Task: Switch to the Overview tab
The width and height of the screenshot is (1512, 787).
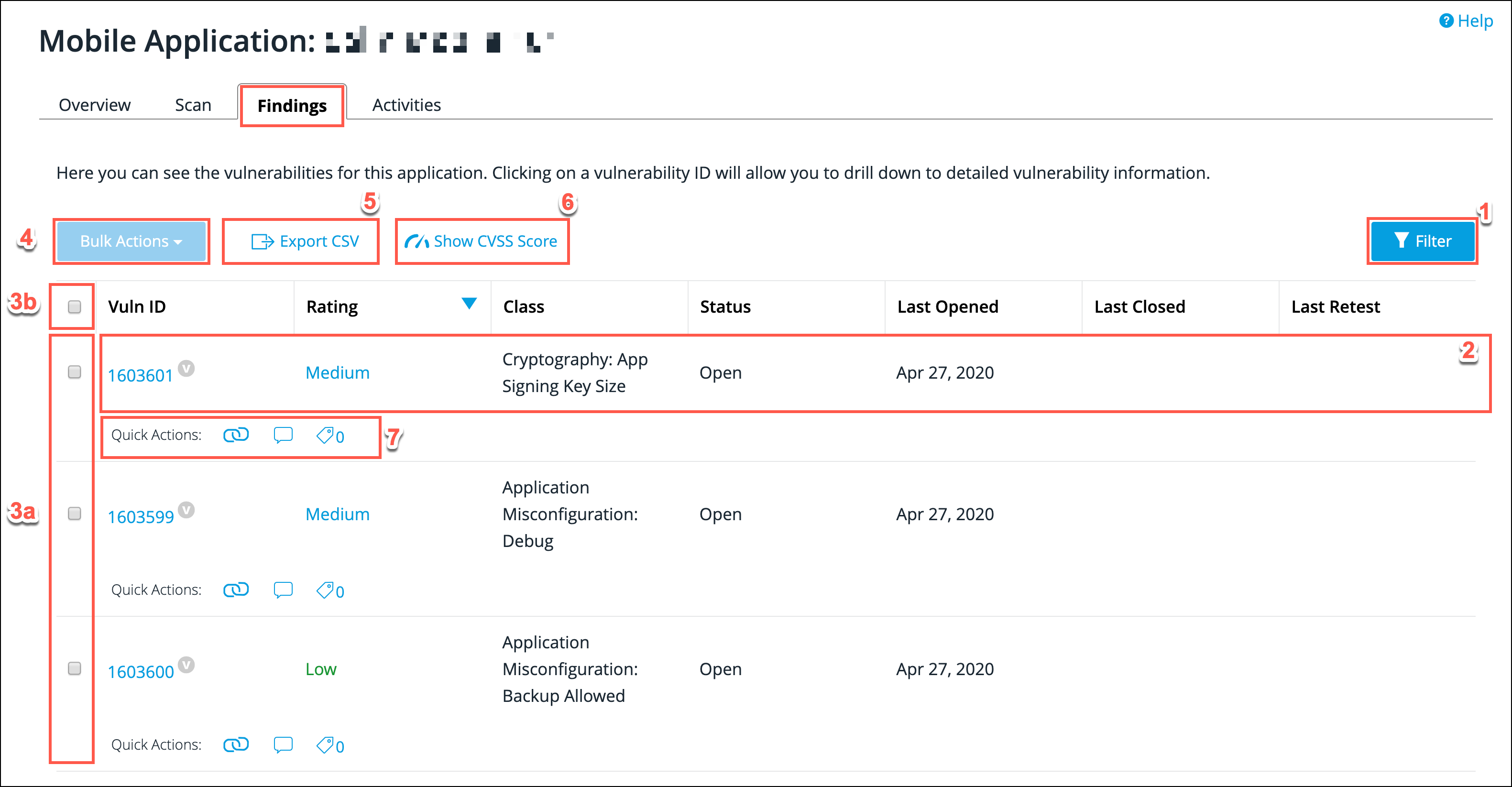Action: pyautogui.click(x=94, y=105)
